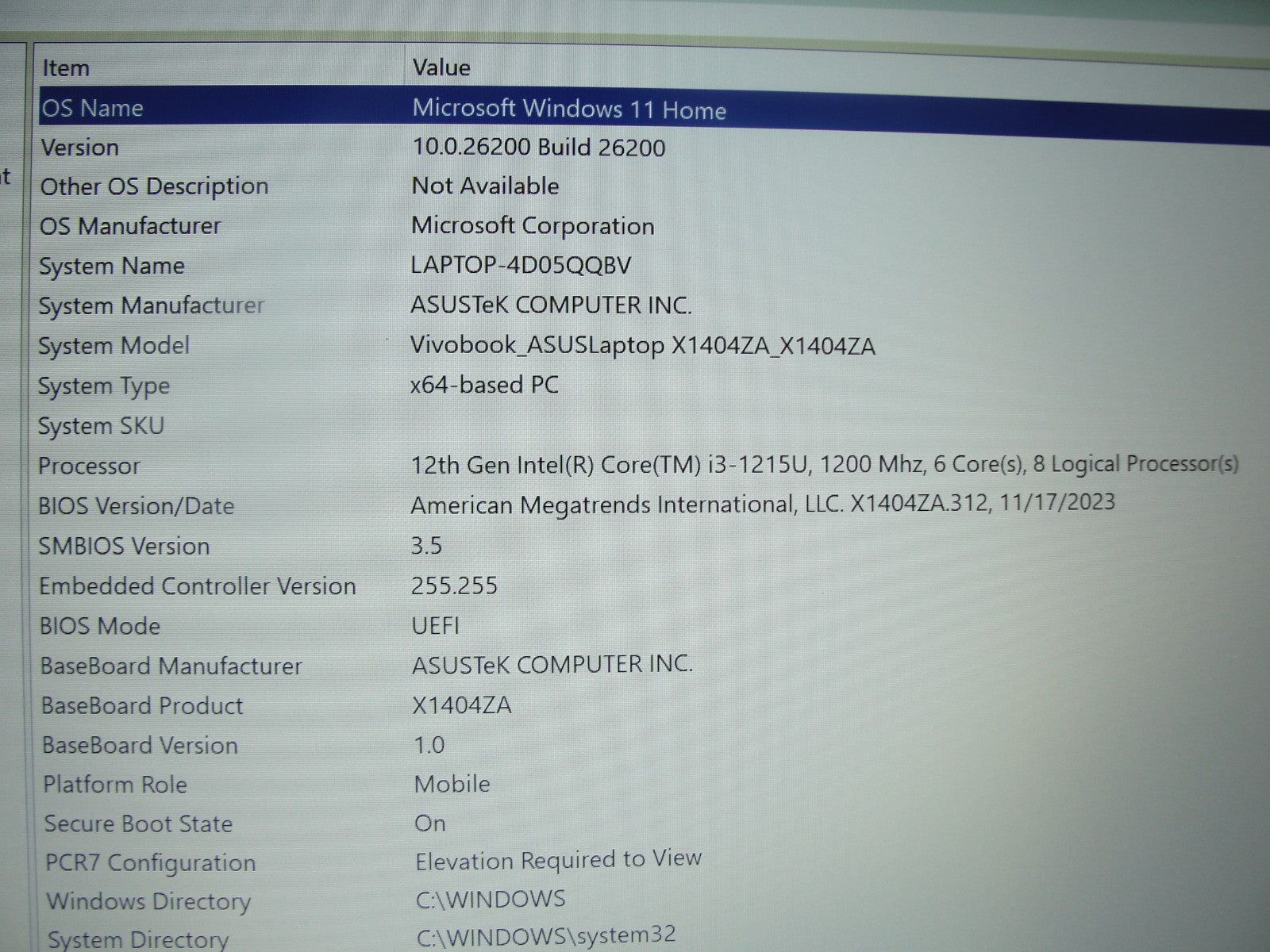Viewport: 1270px width, 952px height.
Task: Click the Value column header
Action: click(441, 67)
